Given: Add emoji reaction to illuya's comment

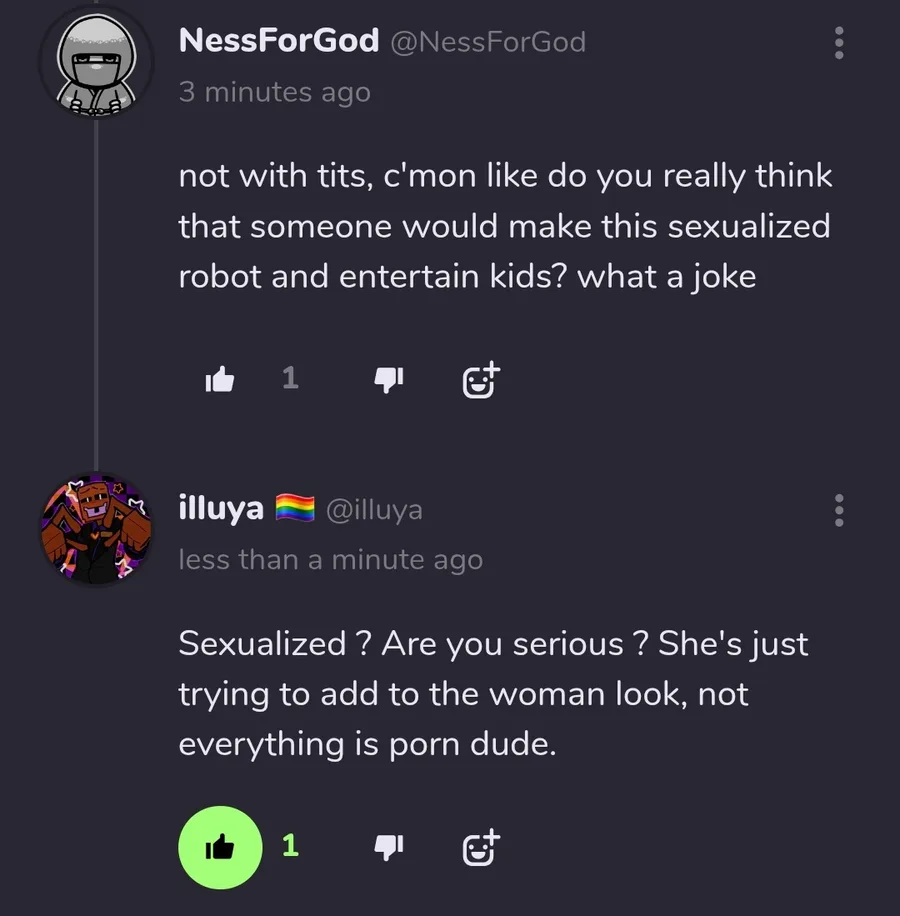Looking at the screenshot, I should click(x=480, y=847).
